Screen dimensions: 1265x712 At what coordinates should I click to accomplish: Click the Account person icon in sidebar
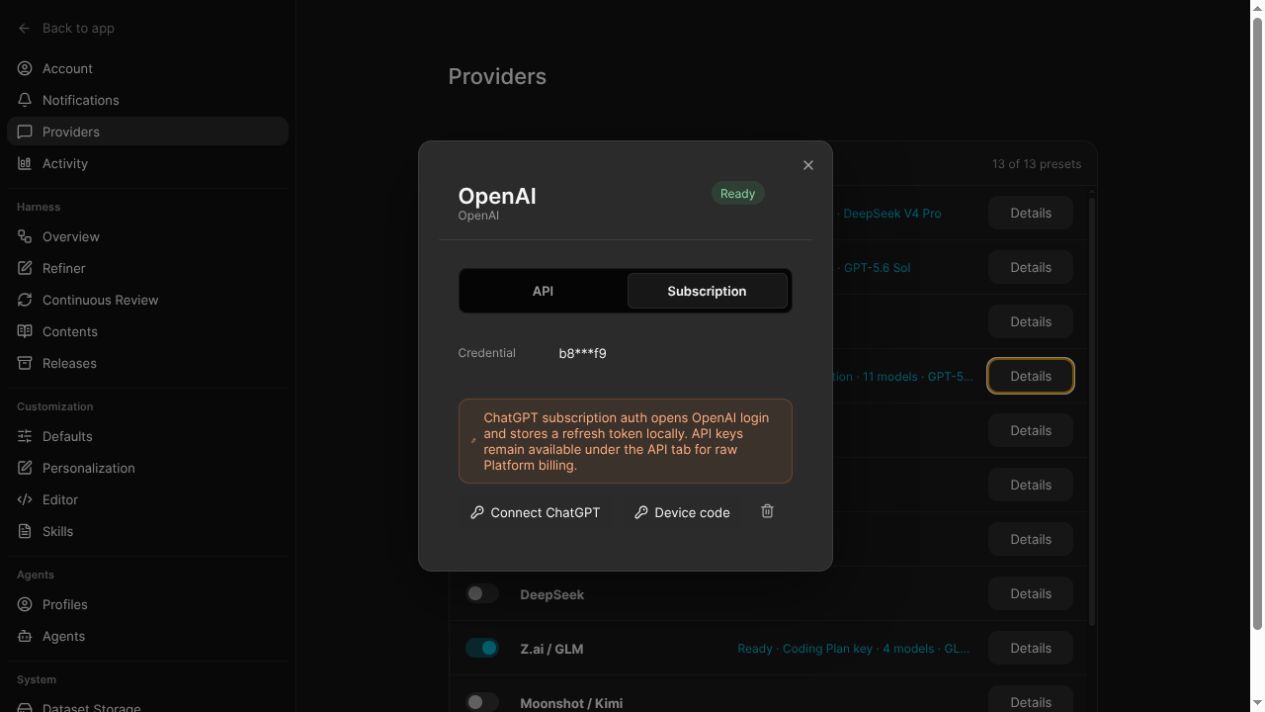pos(25,68)
